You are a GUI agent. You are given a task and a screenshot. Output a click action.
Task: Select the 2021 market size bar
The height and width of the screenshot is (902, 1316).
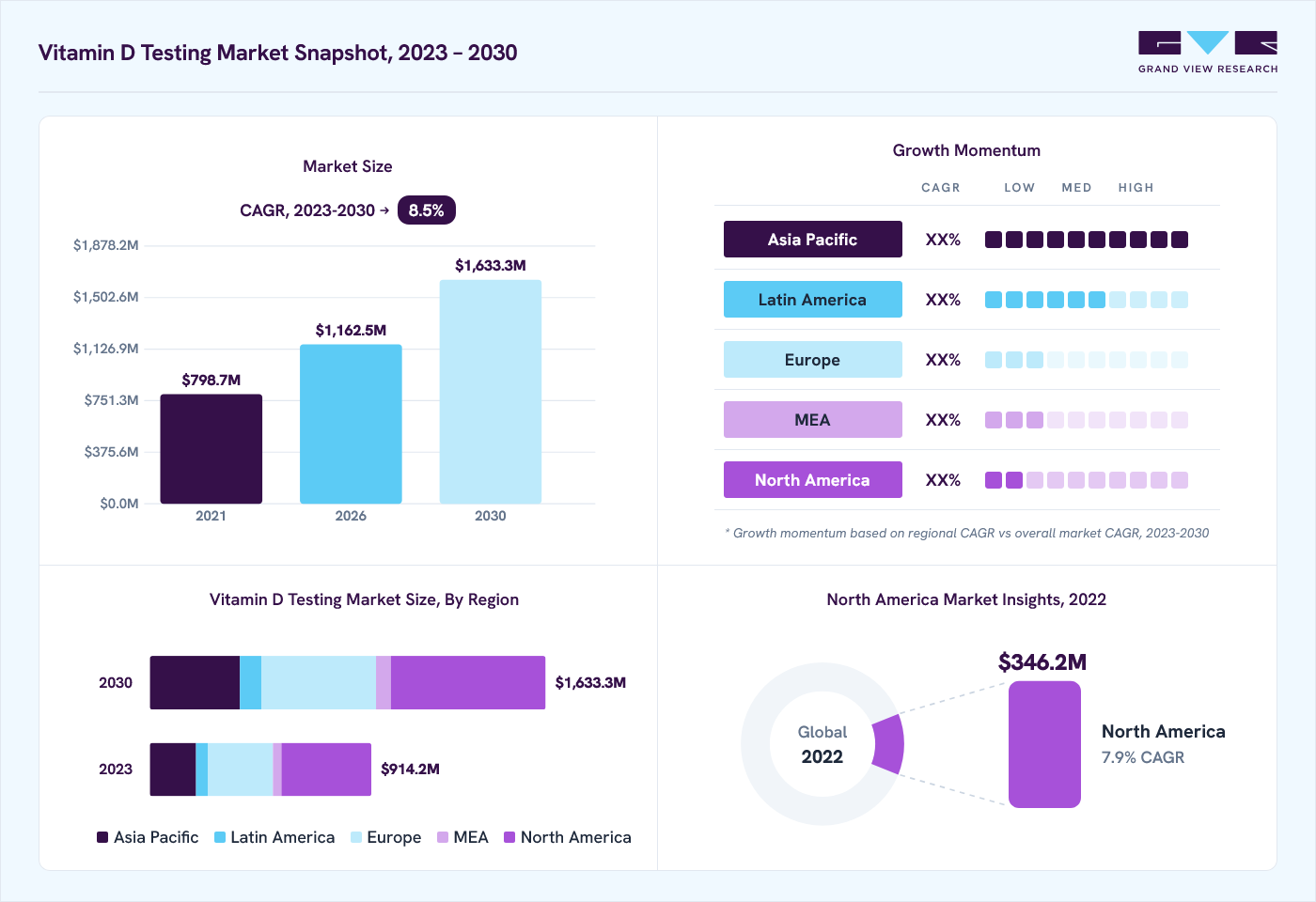pos(211,449)
